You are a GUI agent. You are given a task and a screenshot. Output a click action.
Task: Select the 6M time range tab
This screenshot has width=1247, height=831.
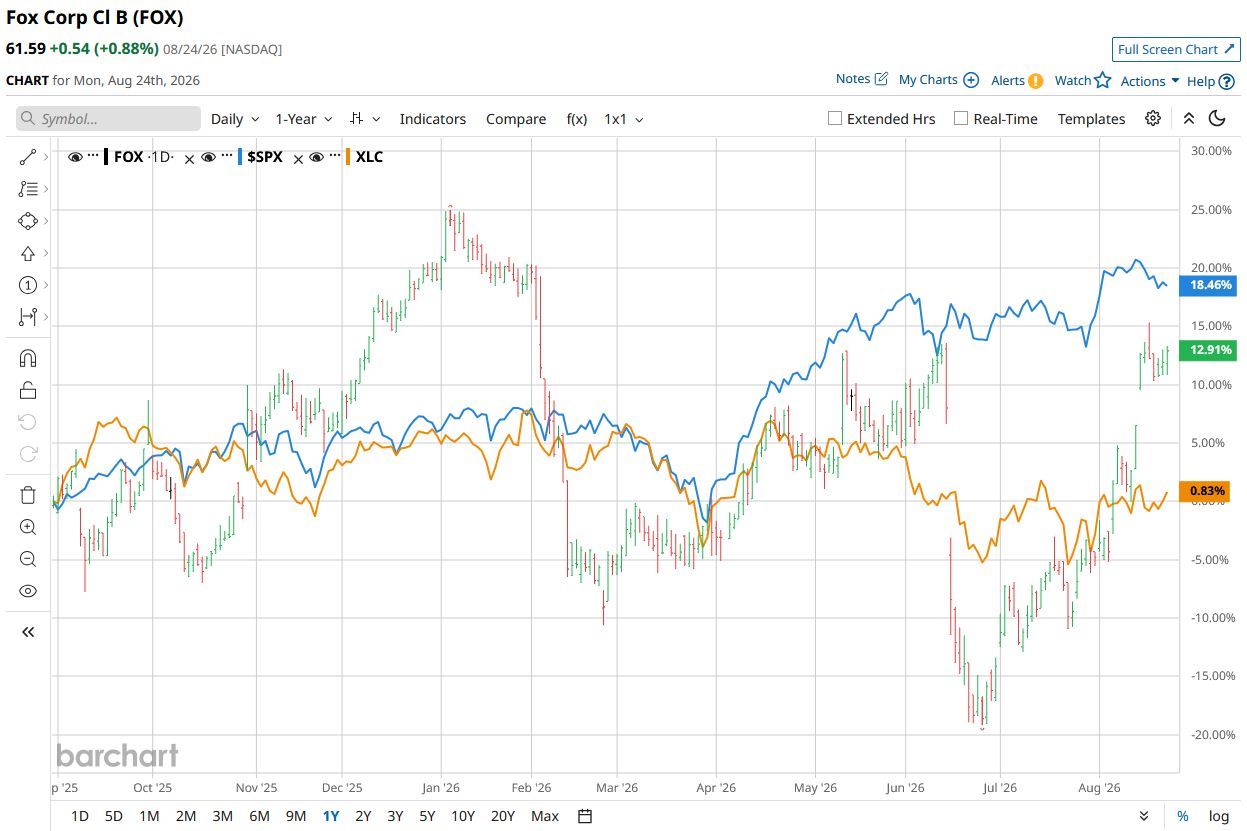click(x=259, y=816)
